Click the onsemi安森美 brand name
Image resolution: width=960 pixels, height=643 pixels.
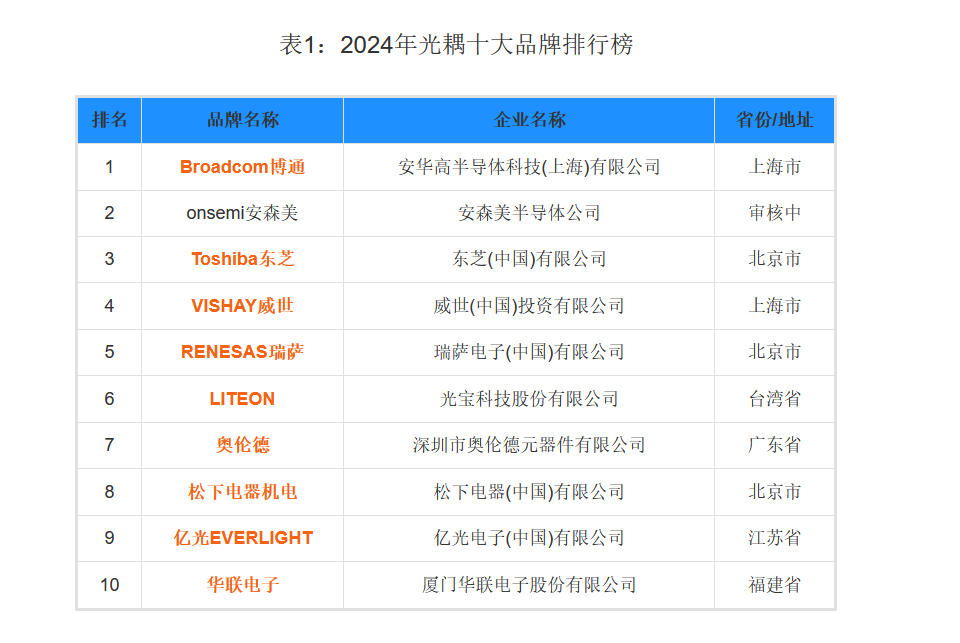tap(242, 213)
